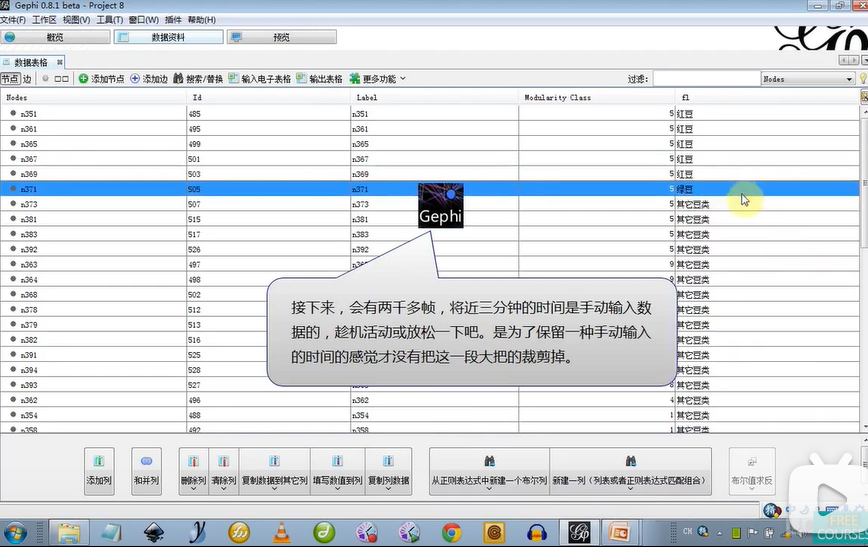Click Copy Data to Other Column (复制数据到其它列)
Image resolution: width=868 pixels, height=547 pixels.
click(x=274, y=469)
